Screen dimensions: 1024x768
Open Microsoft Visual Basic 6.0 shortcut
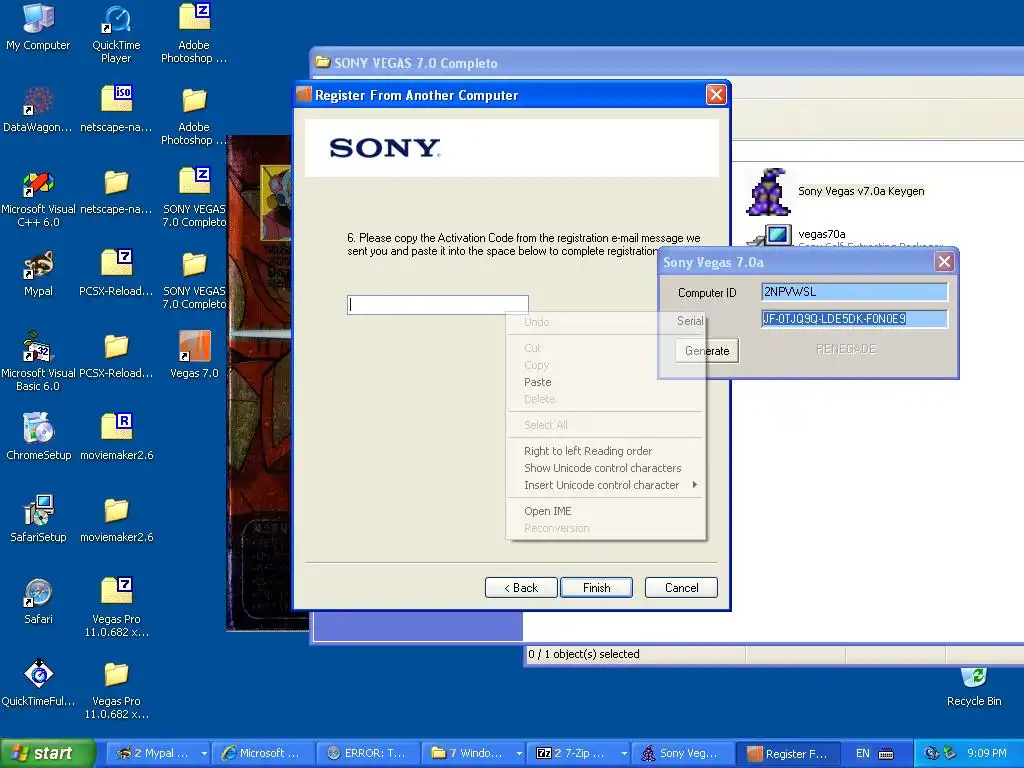tap(38, 361)
